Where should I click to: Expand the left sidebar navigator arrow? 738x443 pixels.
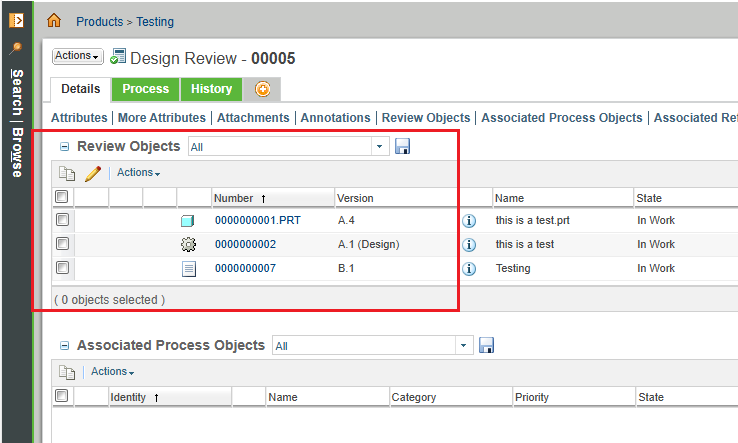tap(16, 19)
